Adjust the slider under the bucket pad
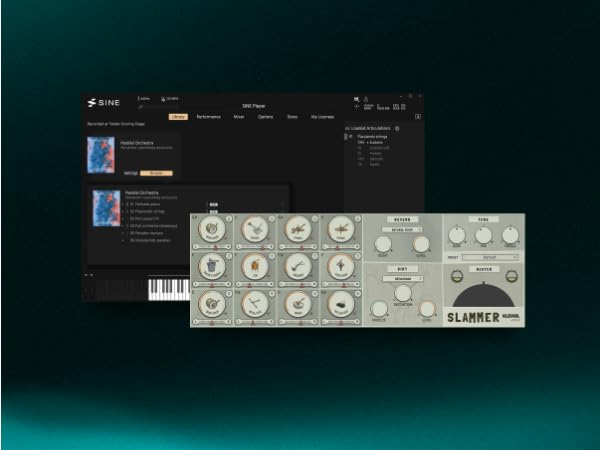 click(x=212, y=284)
